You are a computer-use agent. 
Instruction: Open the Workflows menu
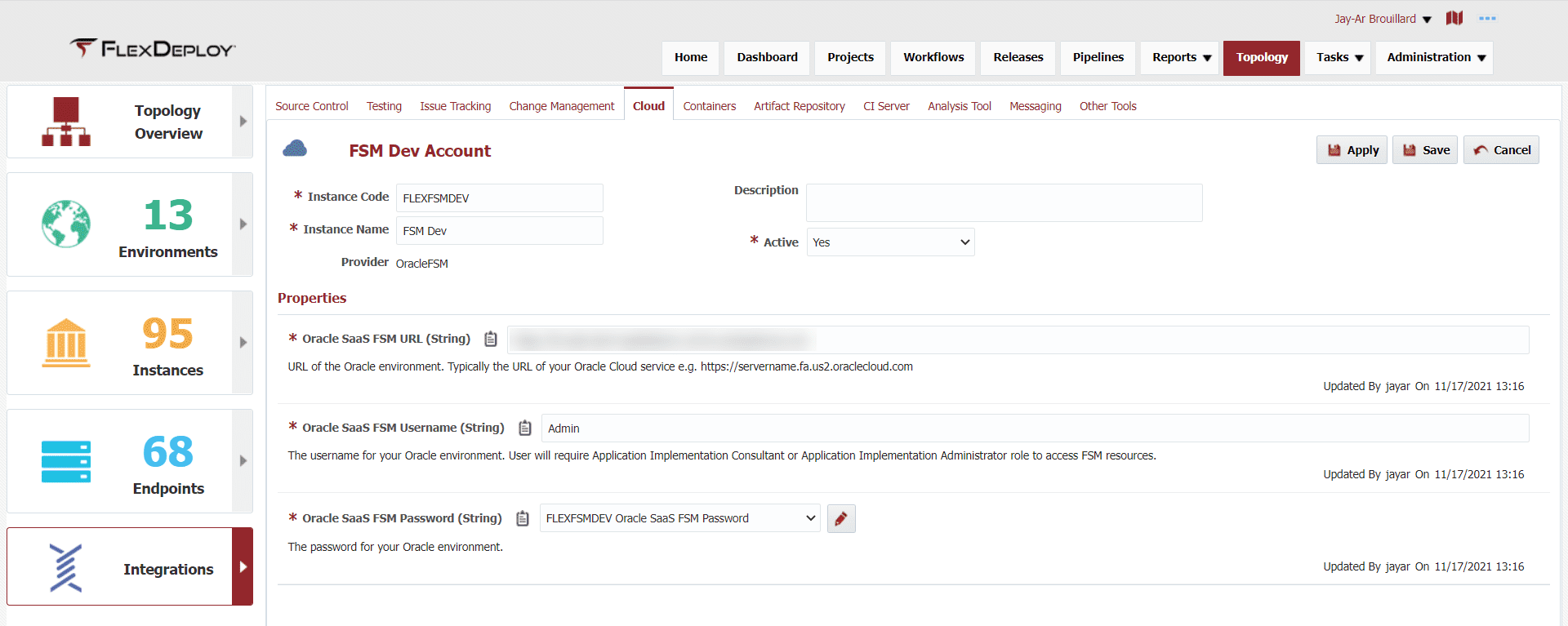click(933, 58)
